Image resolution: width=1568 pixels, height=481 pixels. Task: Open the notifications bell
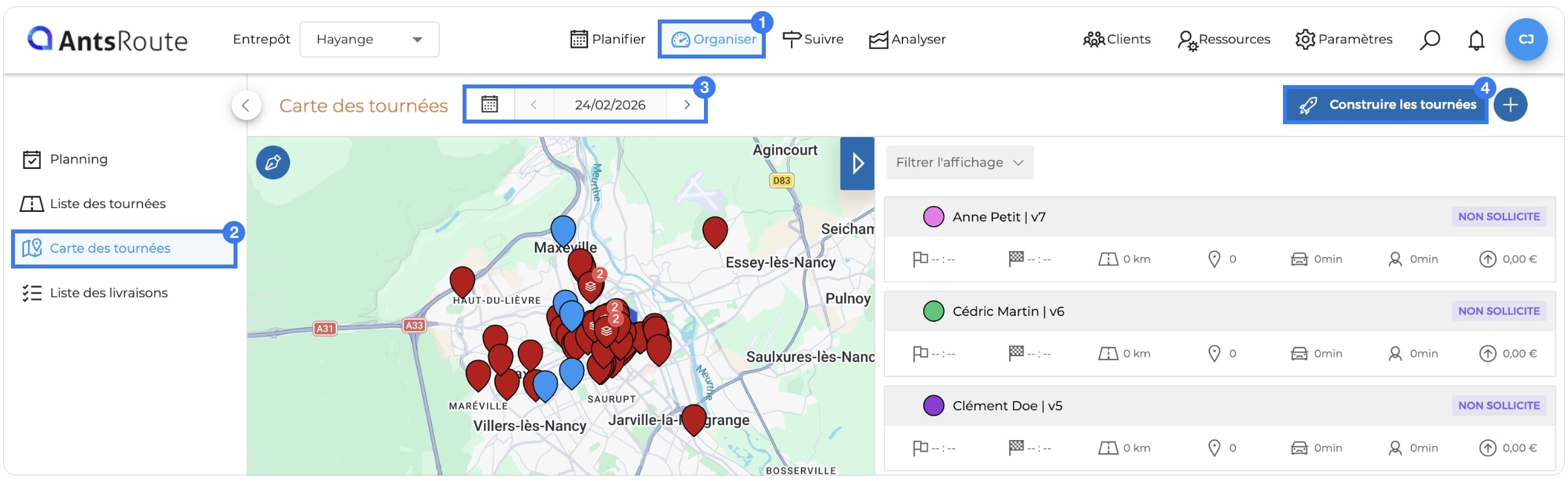[1476, 40]
